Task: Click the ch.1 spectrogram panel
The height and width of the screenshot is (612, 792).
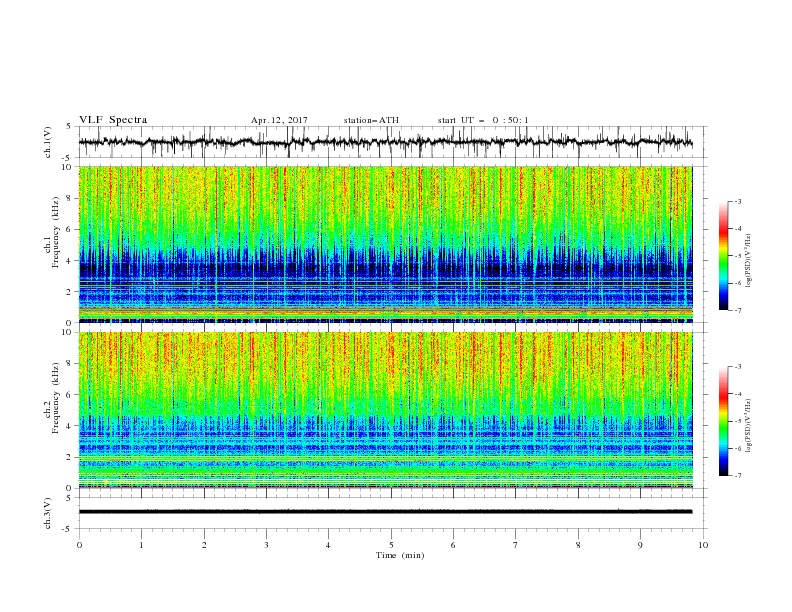Action: point(385,244)
